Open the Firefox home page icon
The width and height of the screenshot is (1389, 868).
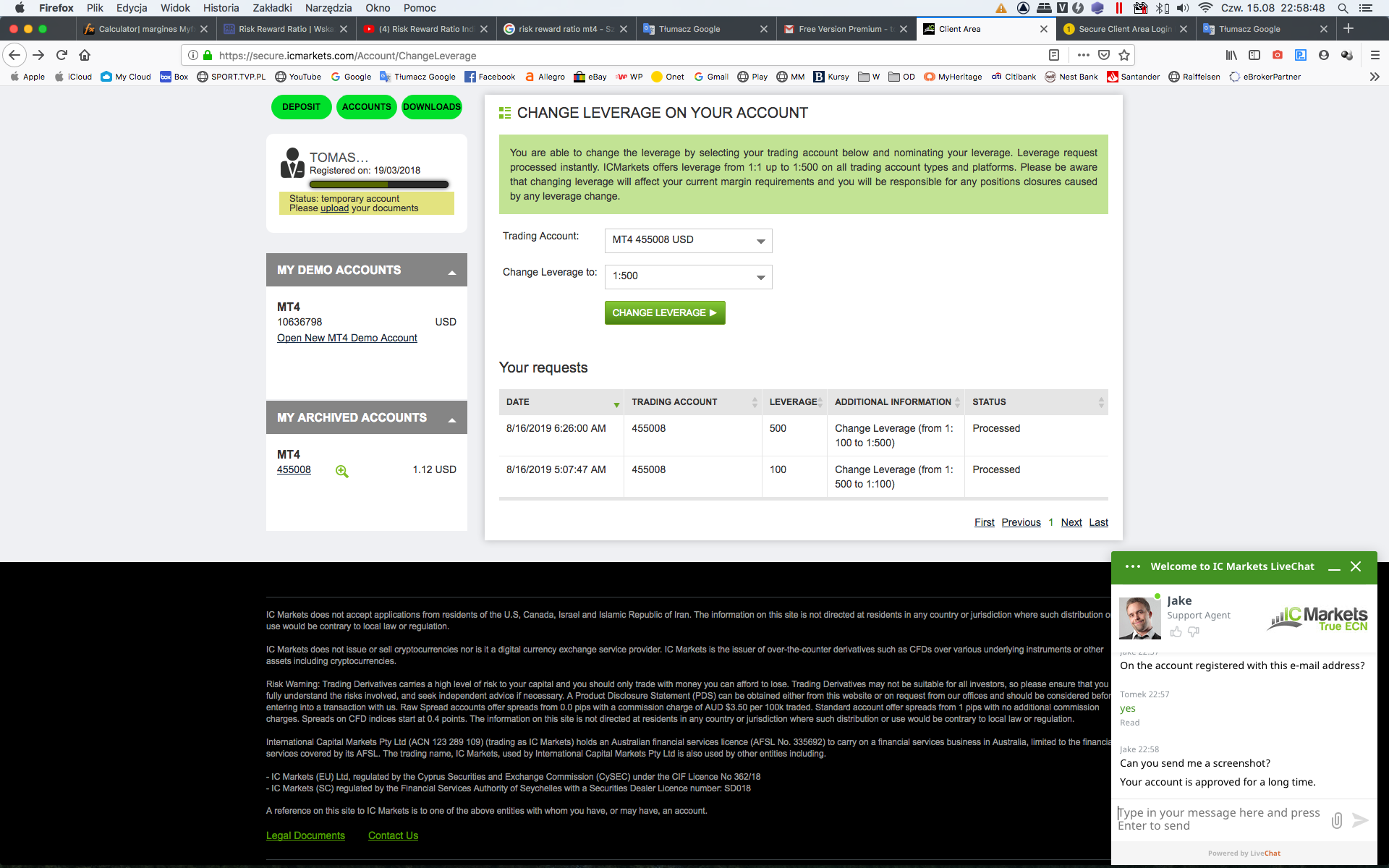85,55
